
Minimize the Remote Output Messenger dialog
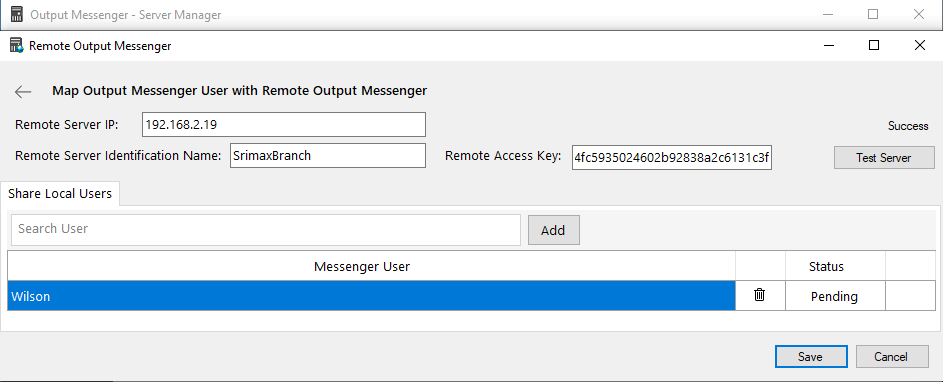[829, 46]
